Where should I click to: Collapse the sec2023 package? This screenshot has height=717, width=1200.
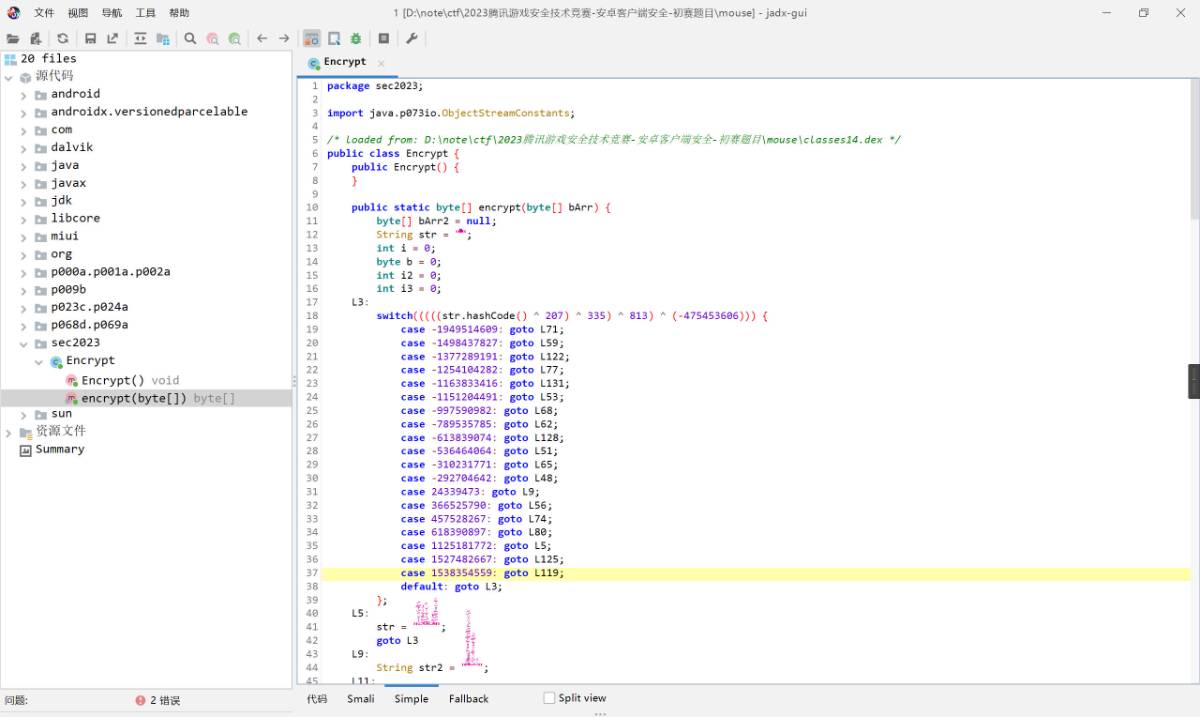tap(24, 343)
